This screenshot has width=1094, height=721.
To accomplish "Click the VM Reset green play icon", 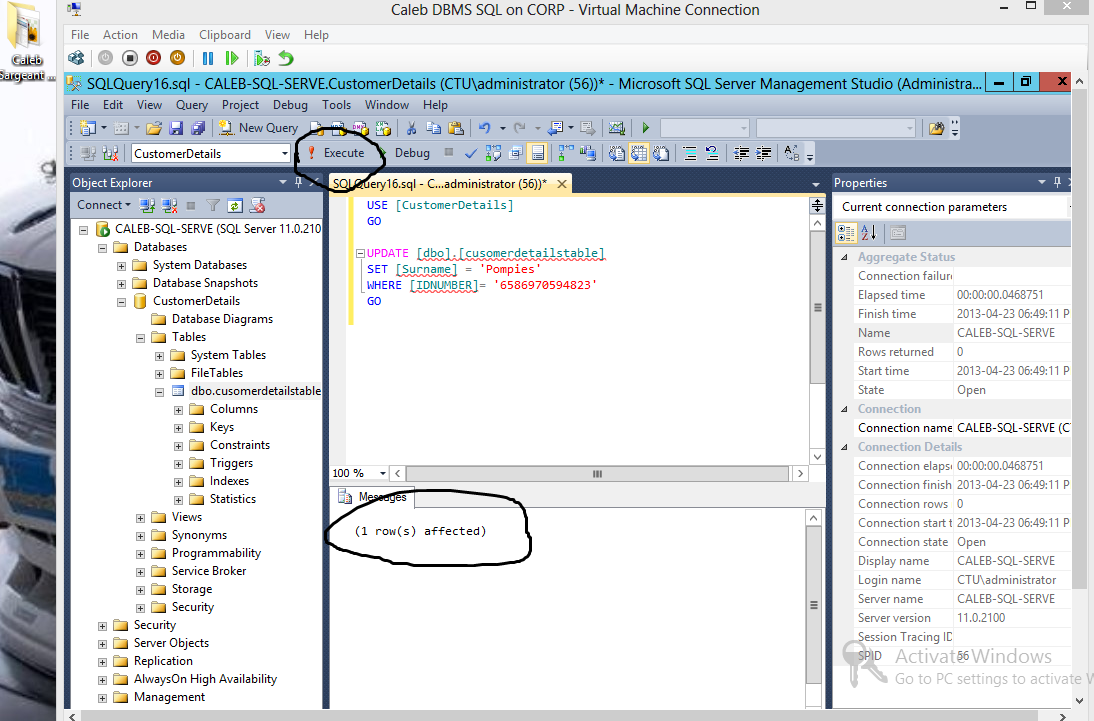I will pyautogui.click(x=232, y=58).
